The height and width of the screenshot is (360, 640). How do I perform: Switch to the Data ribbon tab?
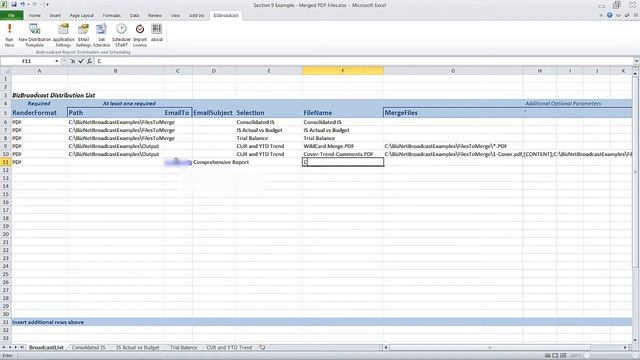click(x=134, y=16)
